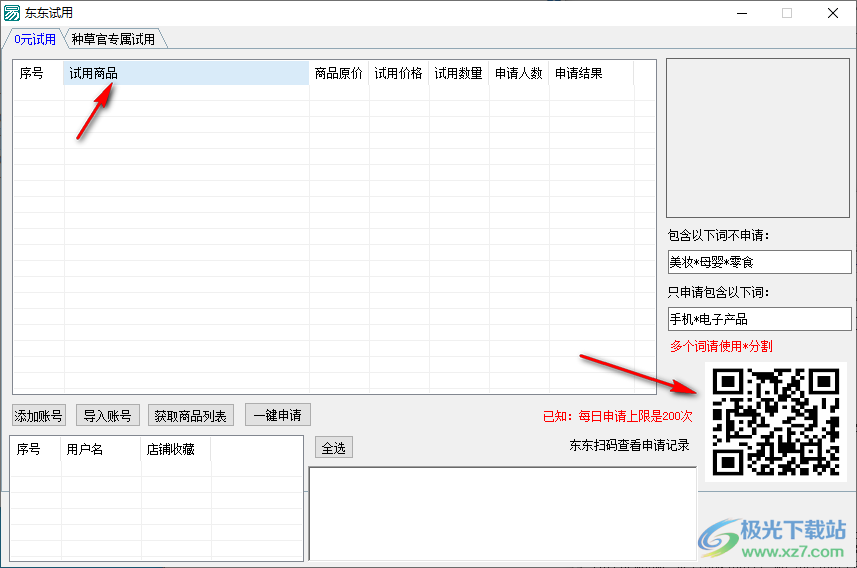This screenshot has width=857, height=568.
Task: Open the 种草官专属试用 tab
Action: coord(113,39)
